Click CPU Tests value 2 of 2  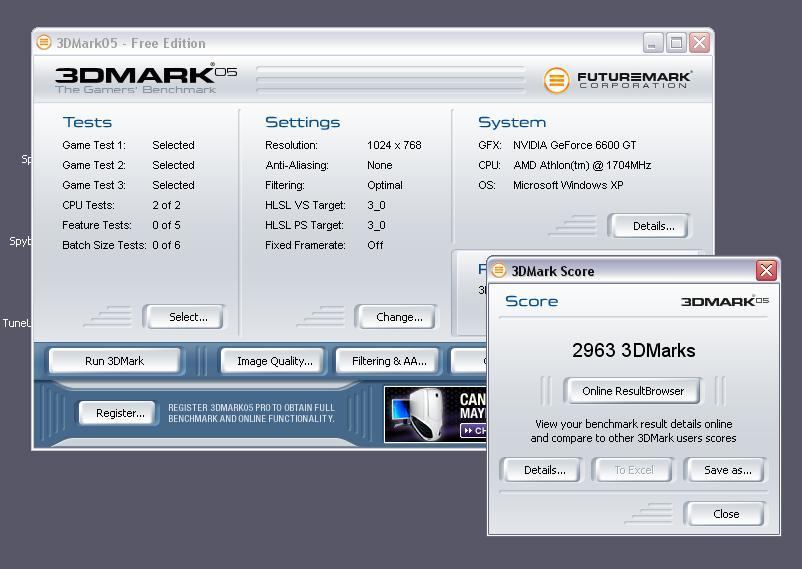pos(166,205)
